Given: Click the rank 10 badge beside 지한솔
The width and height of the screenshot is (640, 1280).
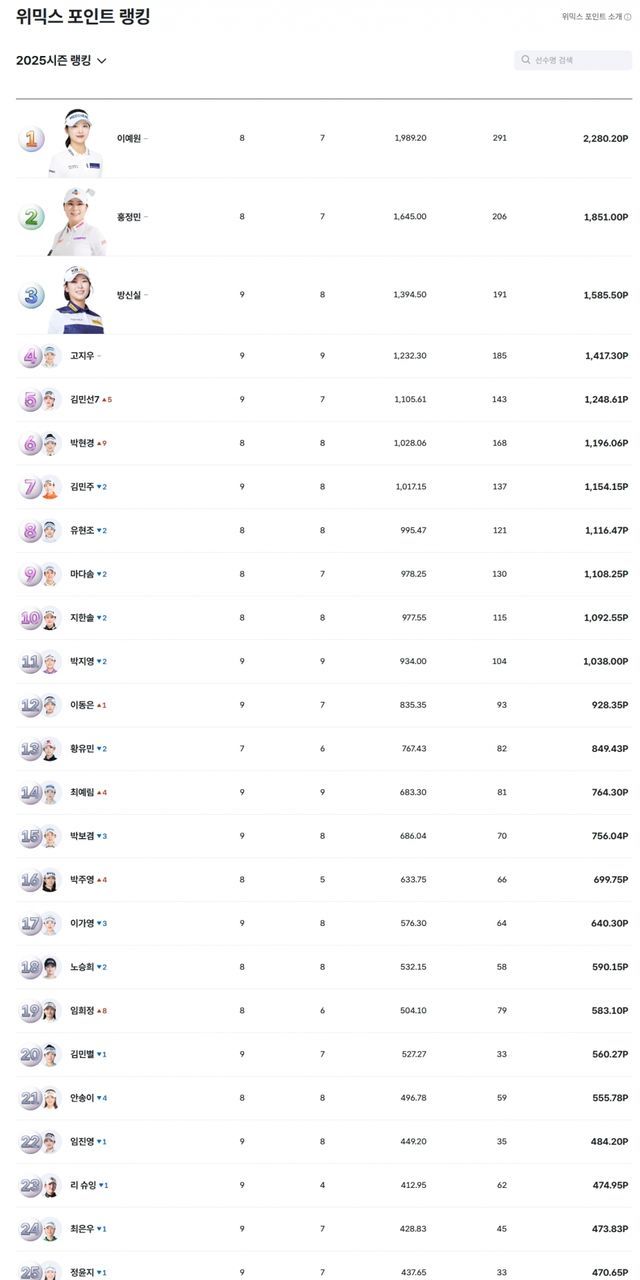Looking at the screenshot, I should 30,618.
